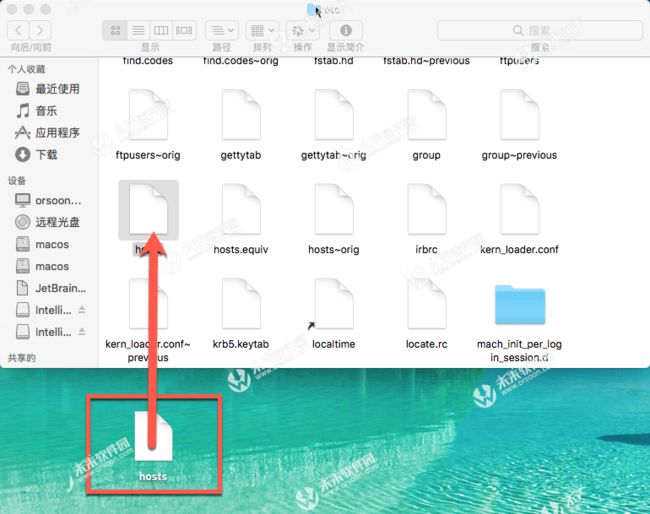The height and width of the screenshot is (514, 650).
Task: Select the group file icon
Action: (427, 115)
